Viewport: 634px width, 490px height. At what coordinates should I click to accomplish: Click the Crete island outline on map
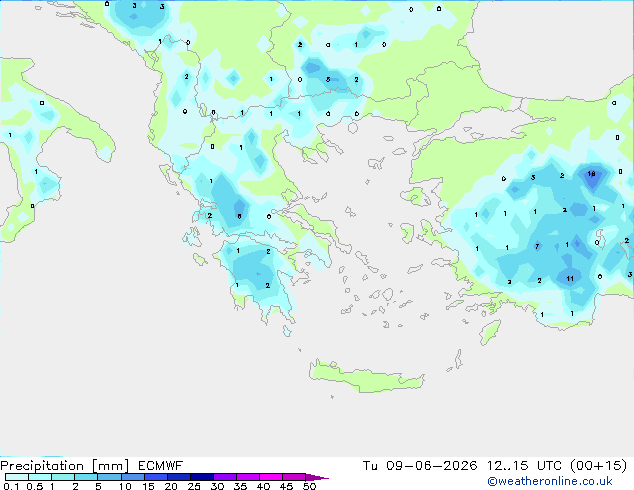click(366, 376)
